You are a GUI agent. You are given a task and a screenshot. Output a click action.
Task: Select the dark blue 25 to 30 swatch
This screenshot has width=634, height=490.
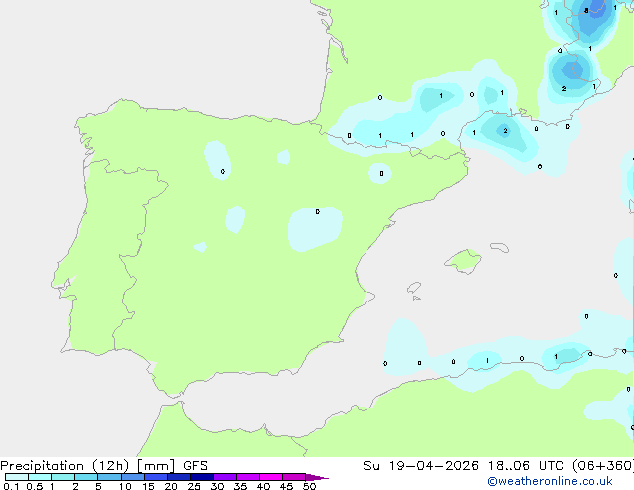coord(202,477)
